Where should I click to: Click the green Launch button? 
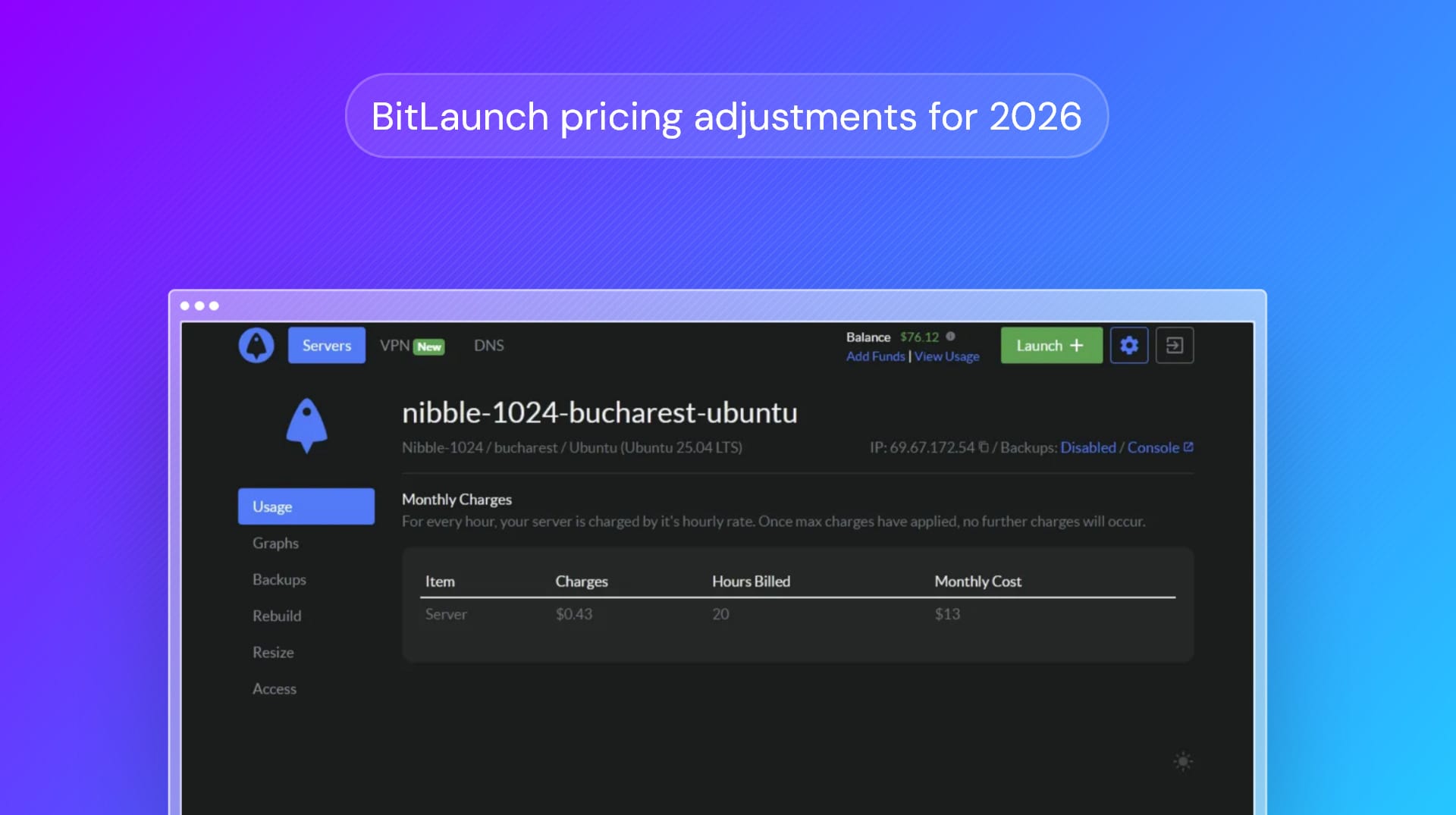pyautogui.click(x=1051, y=346)
